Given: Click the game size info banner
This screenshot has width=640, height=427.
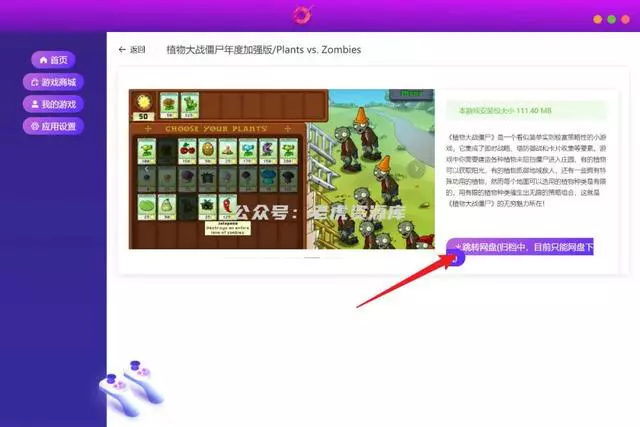Looking at the screenshot, I should click(526, 111).
